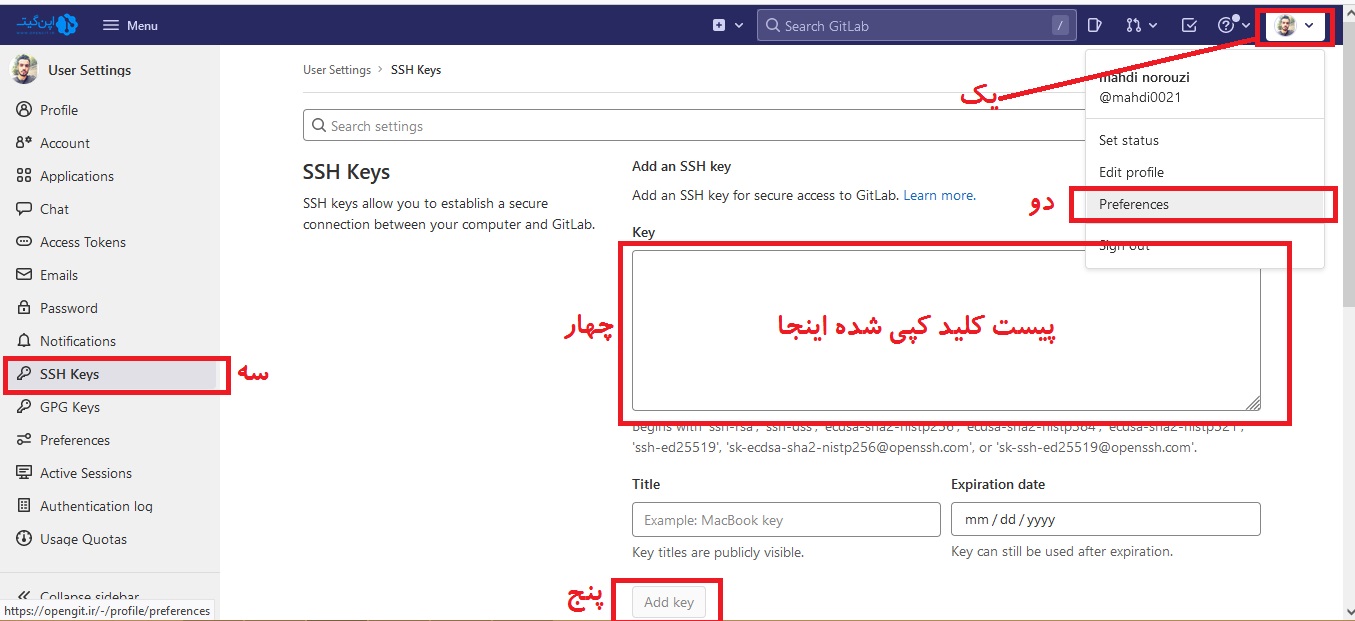Viewport: 1355px width, 621px height.
Task: Open Emails in the sidebar
Action: pos(59,275)
